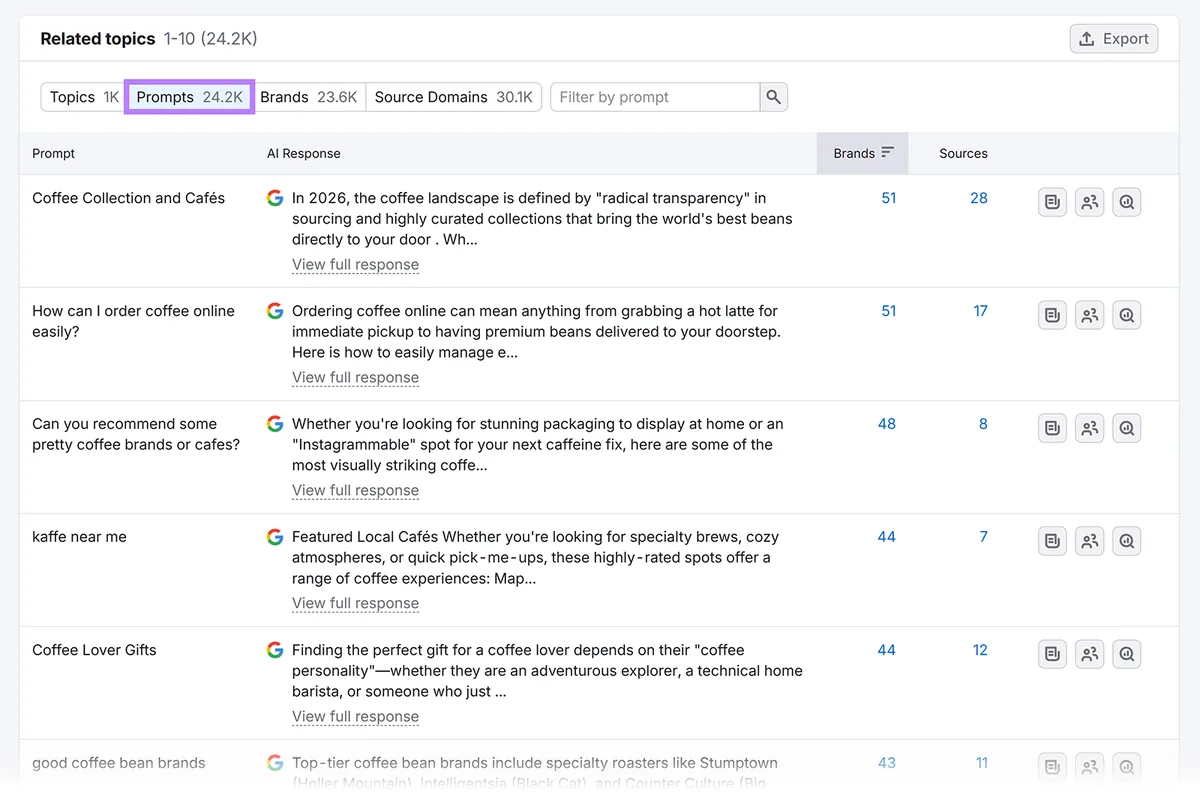Click the Sources column header
This screenshot has height=797, width=1200.
pyautogui.click(x=963, y=153)
